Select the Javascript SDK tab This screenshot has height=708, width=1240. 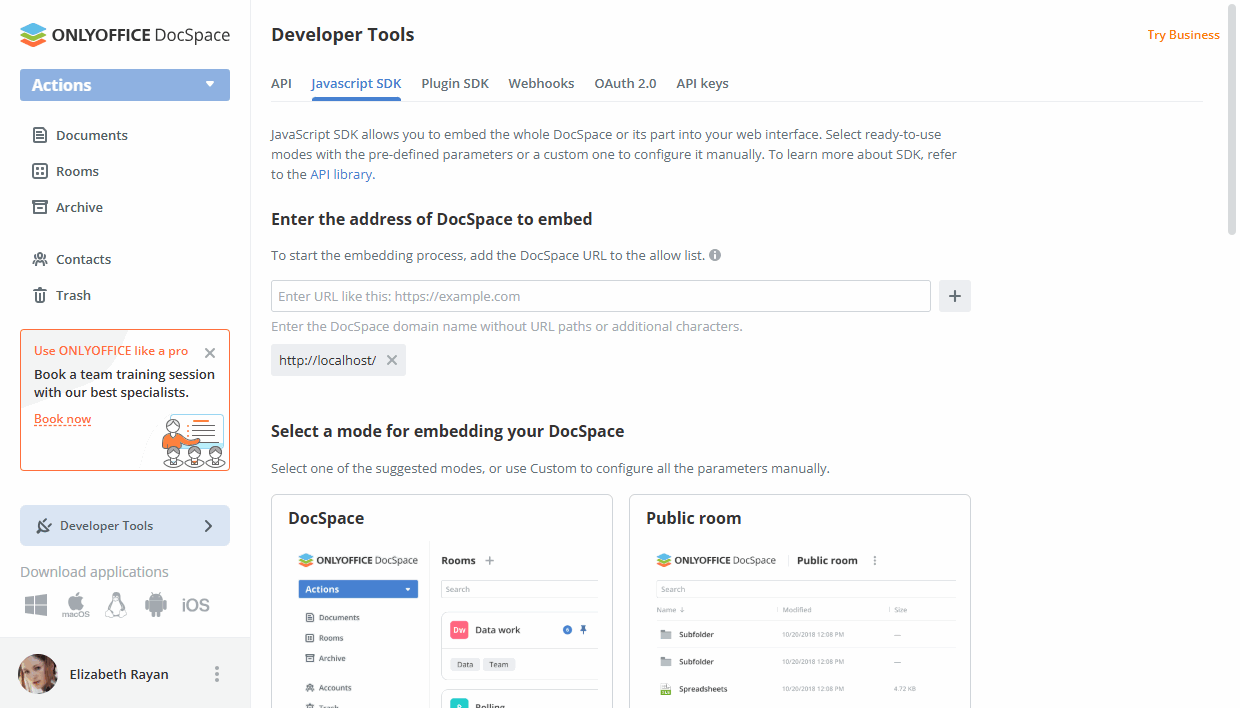click(x=356, y=84)
